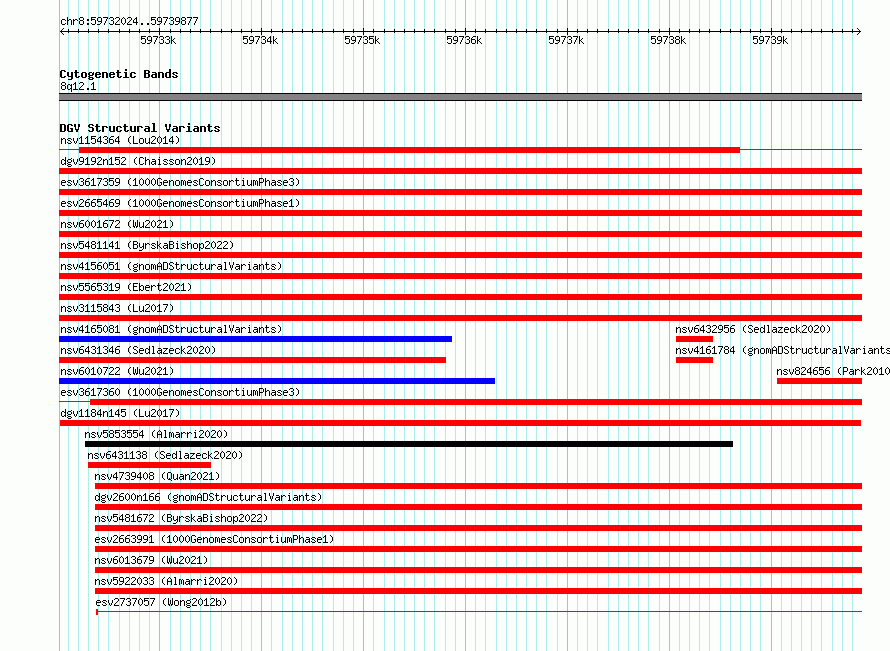Image resolution: width=890 pixels, height=651 pixels.
Task: Click dgv1184n145 (Lu2017) label
Action: click(x=120, y=413)
